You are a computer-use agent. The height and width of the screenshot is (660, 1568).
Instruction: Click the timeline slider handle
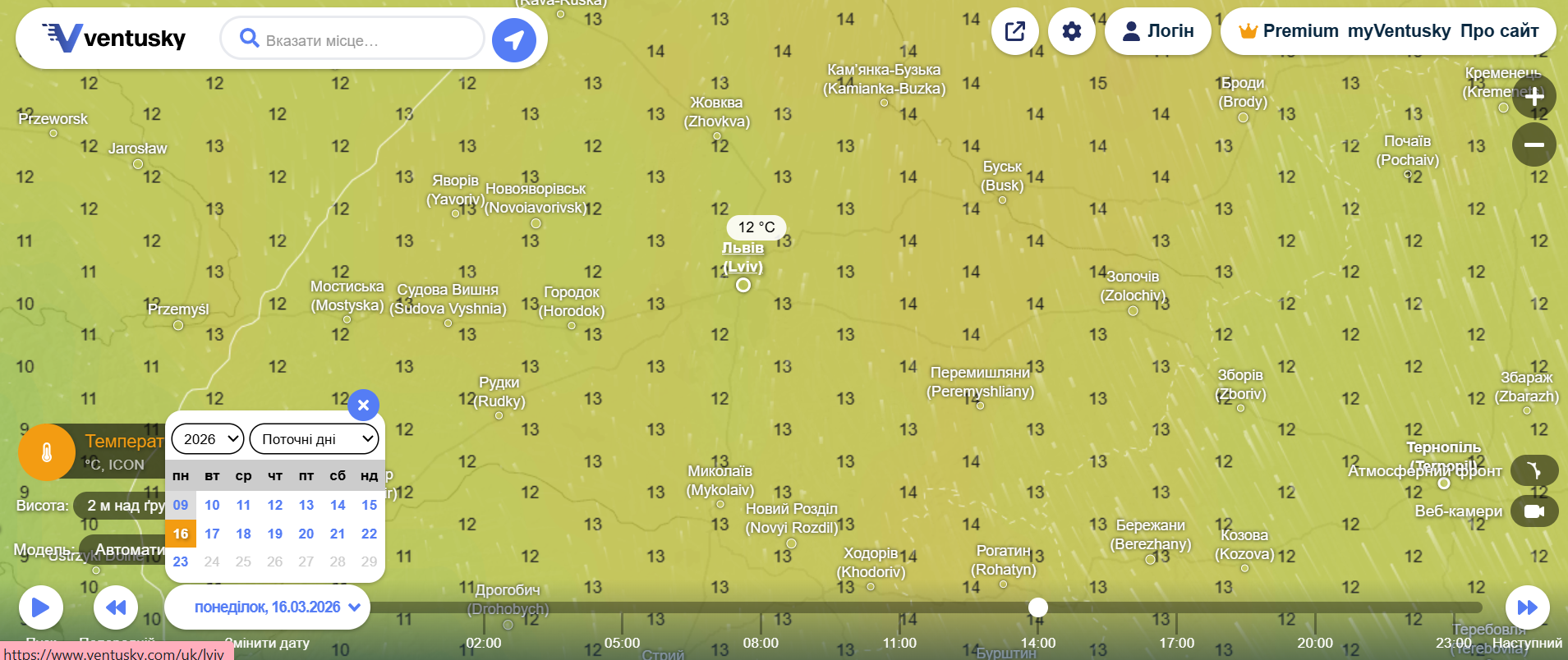point(1038,607)
